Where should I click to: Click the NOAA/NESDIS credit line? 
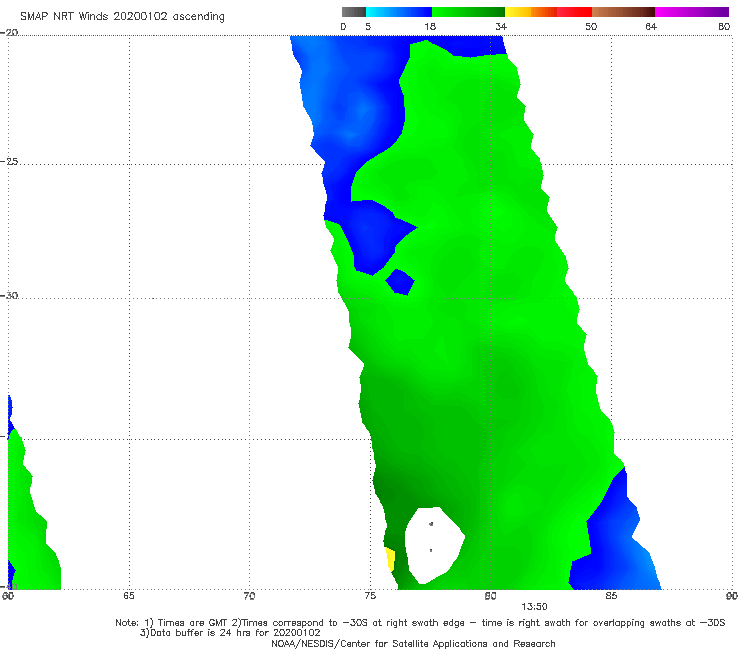413,643
